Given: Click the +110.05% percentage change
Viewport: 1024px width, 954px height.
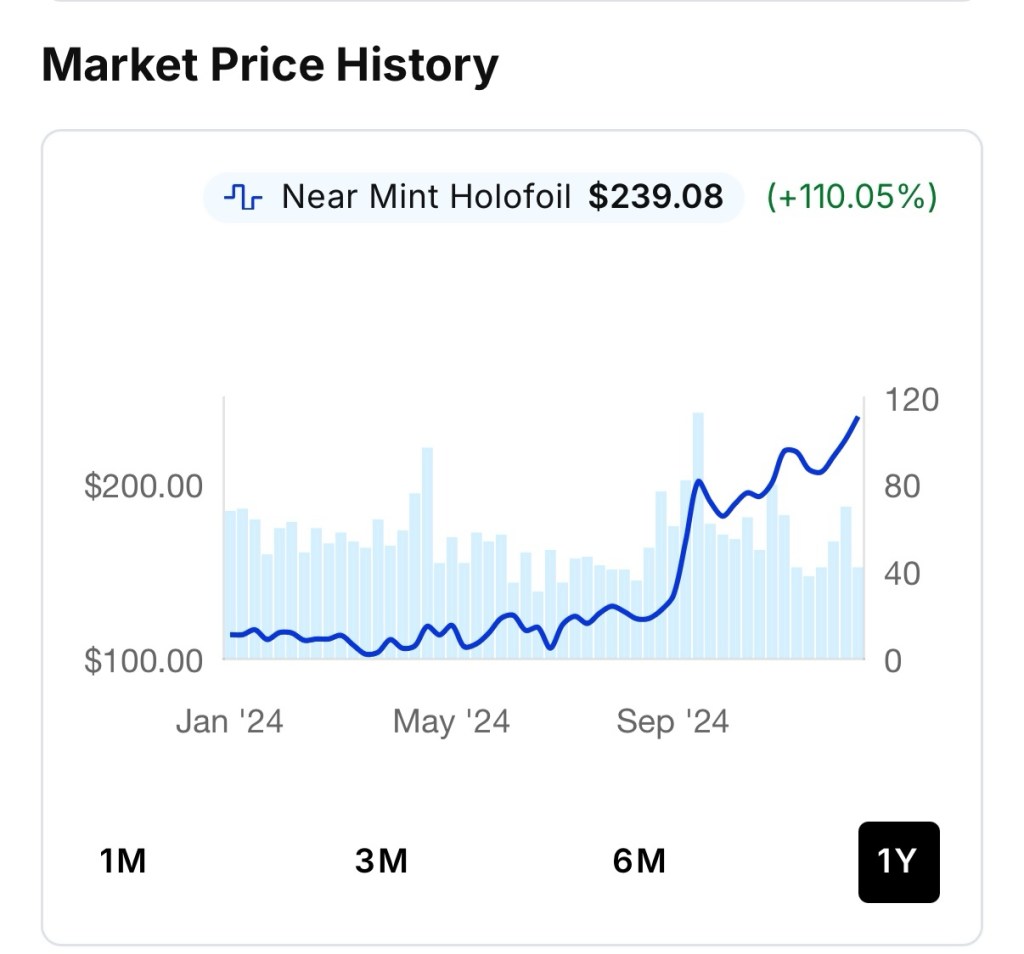Looking at the screenshot, I should pos(852,197).
